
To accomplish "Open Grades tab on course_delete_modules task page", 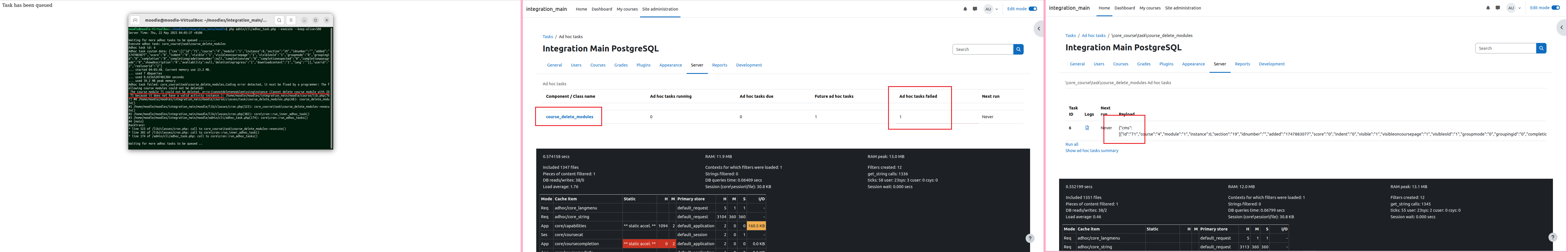I will click(x=1144, y=64).
